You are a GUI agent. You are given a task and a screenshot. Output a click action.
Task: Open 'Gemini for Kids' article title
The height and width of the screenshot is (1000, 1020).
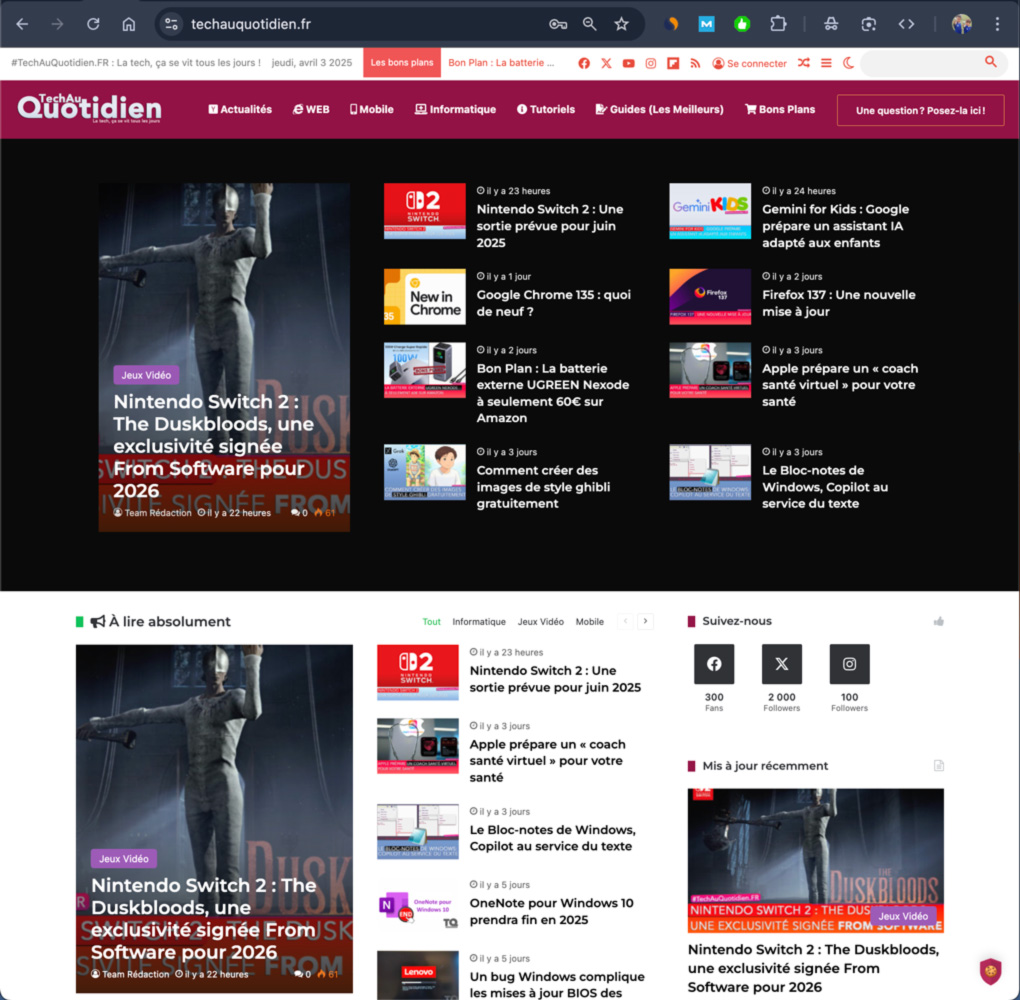[x=835, y=226]
